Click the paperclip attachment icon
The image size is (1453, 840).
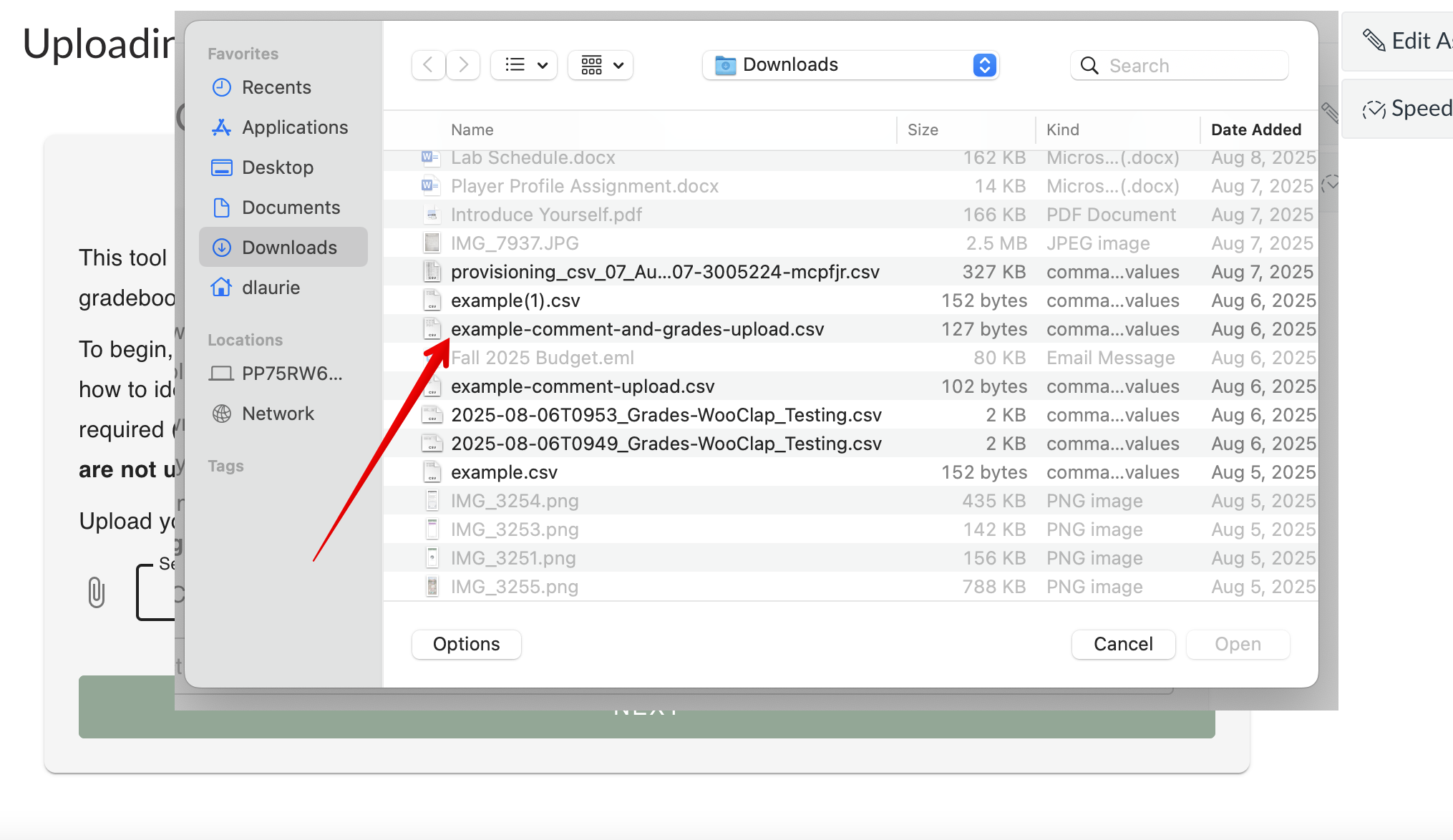97,592
